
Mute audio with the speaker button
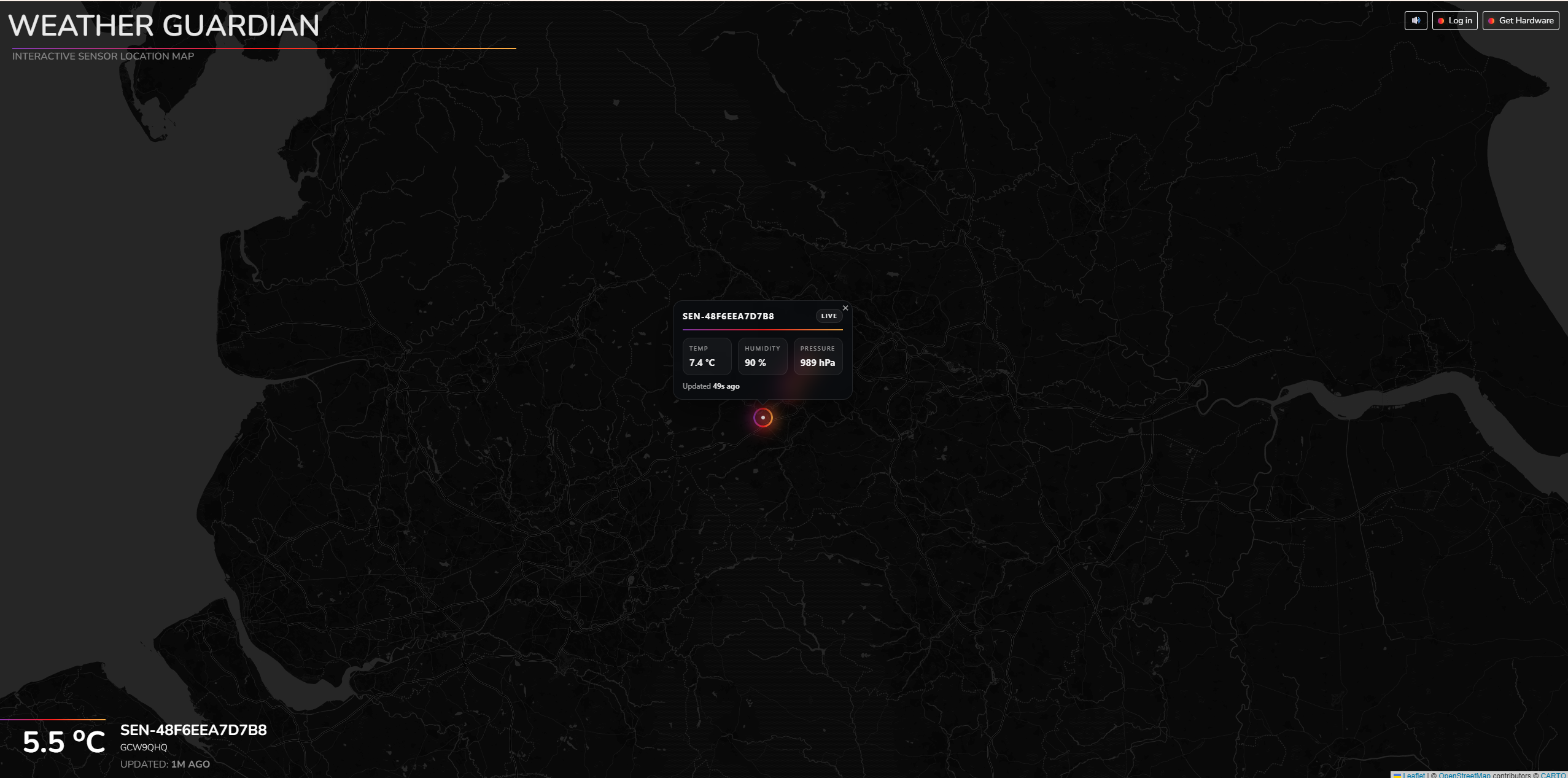click(x=1415, y=20)
